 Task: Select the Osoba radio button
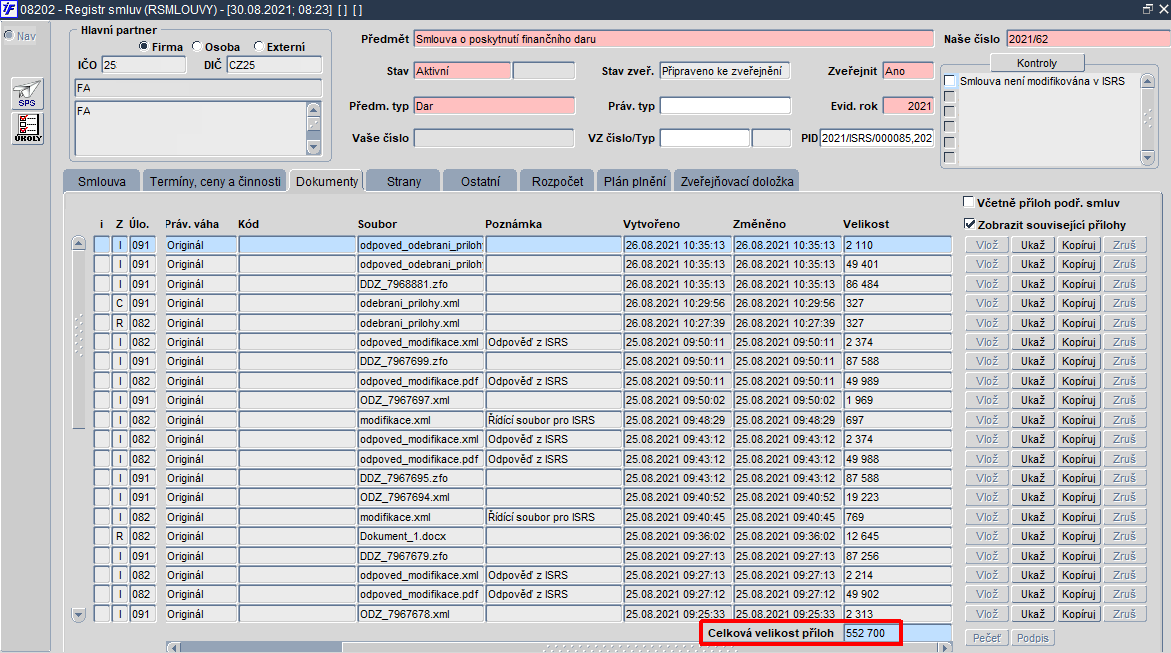(197, 46)
